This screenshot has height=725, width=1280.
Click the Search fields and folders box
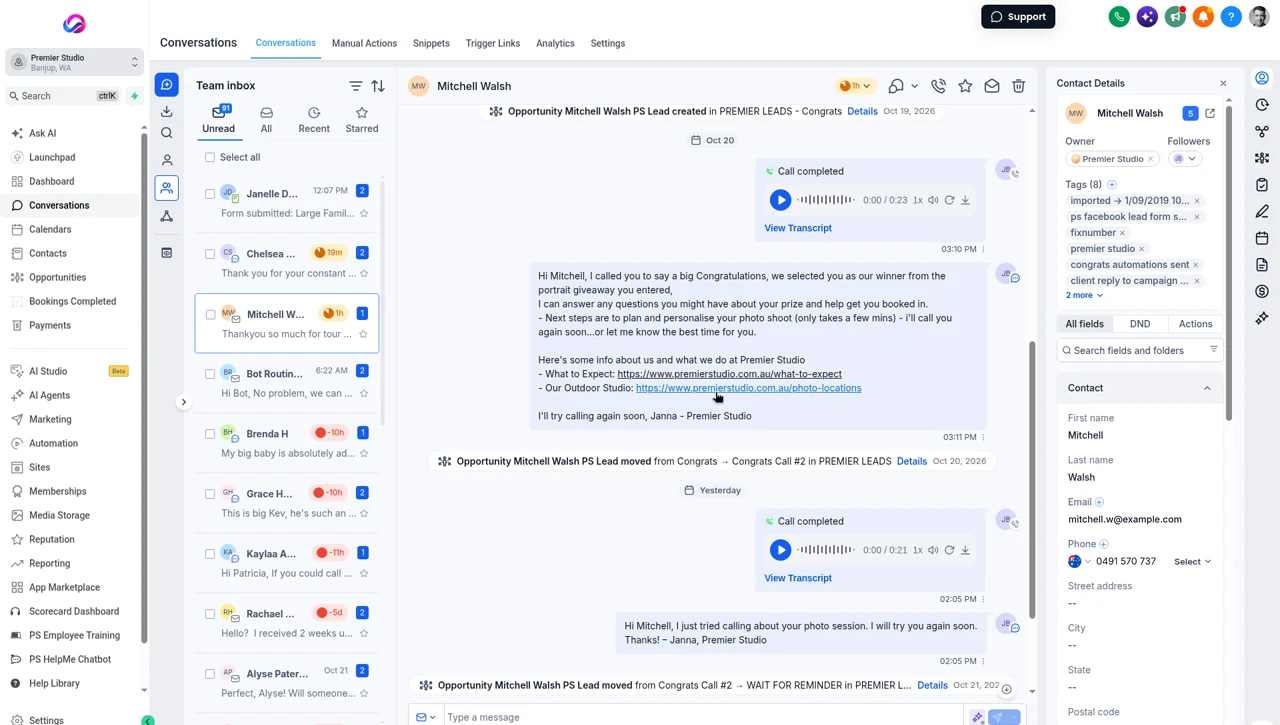point(1140,351)
